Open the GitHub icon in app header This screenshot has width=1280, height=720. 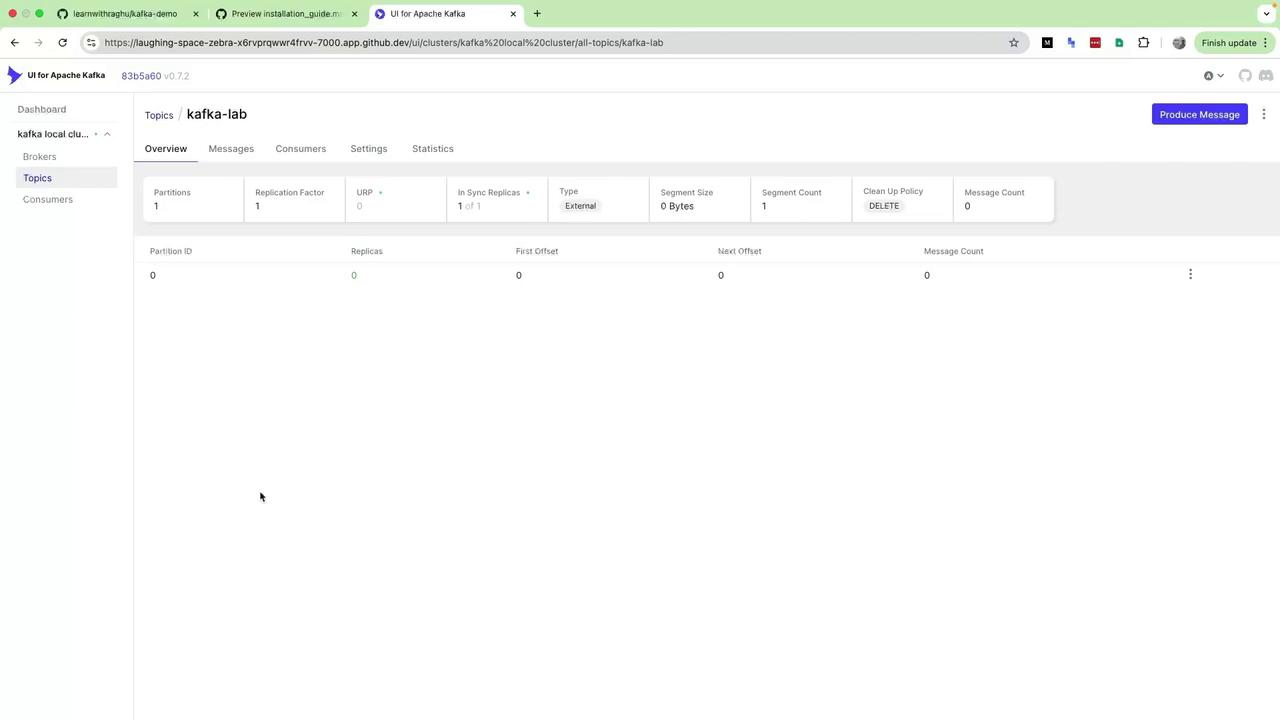click(x=1245, y=76)
